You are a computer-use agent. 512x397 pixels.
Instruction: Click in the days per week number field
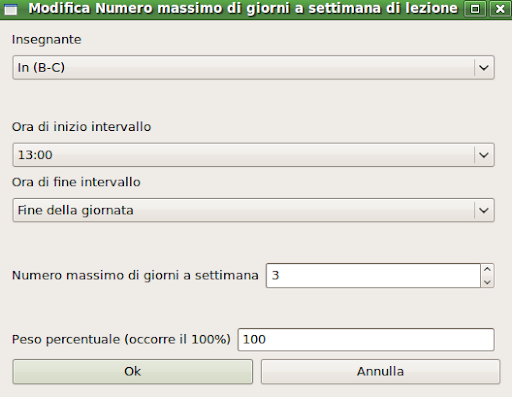373,275
